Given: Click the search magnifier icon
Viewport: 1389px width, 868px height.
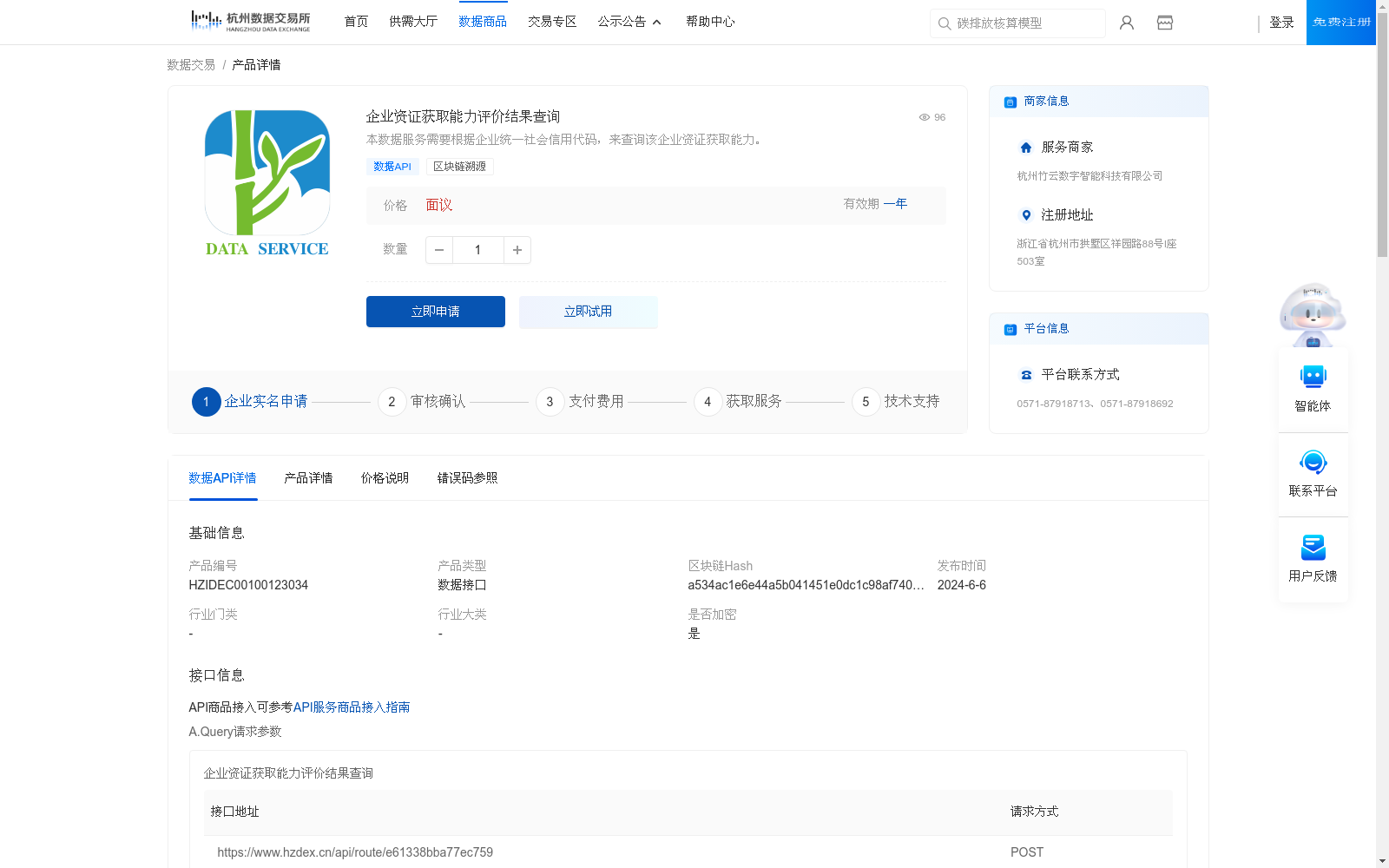Looking at the screenshot, I should (x=945, y=23).
